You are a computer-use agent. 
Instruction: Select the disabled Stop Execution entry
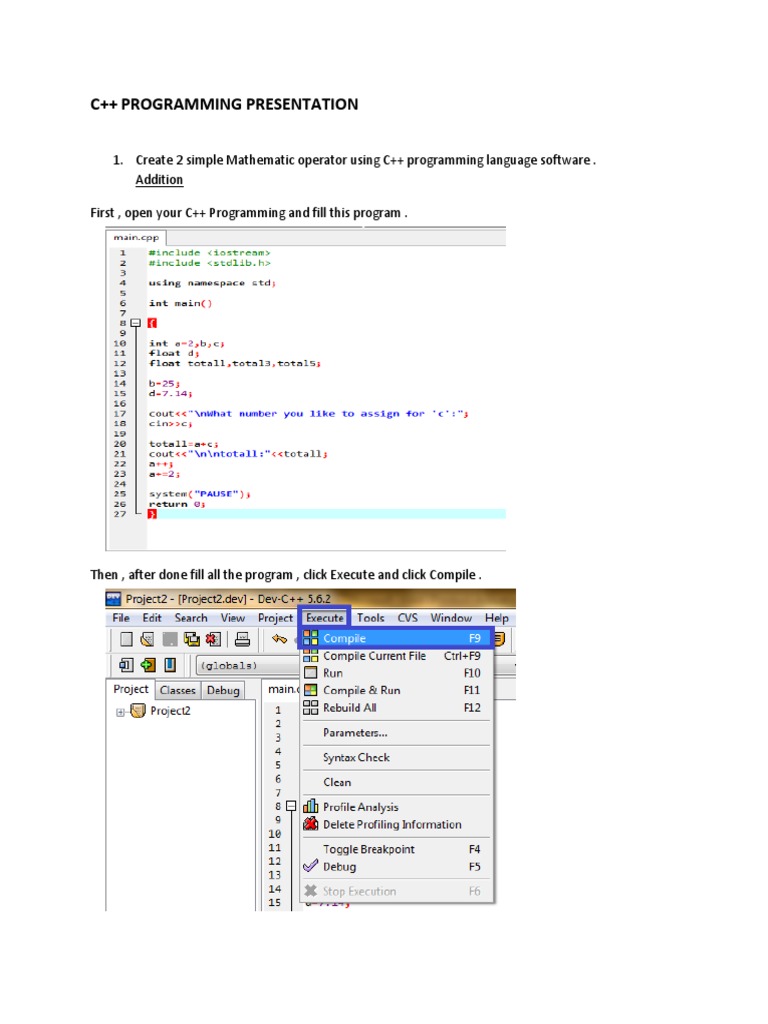click(x=396, y=891)
